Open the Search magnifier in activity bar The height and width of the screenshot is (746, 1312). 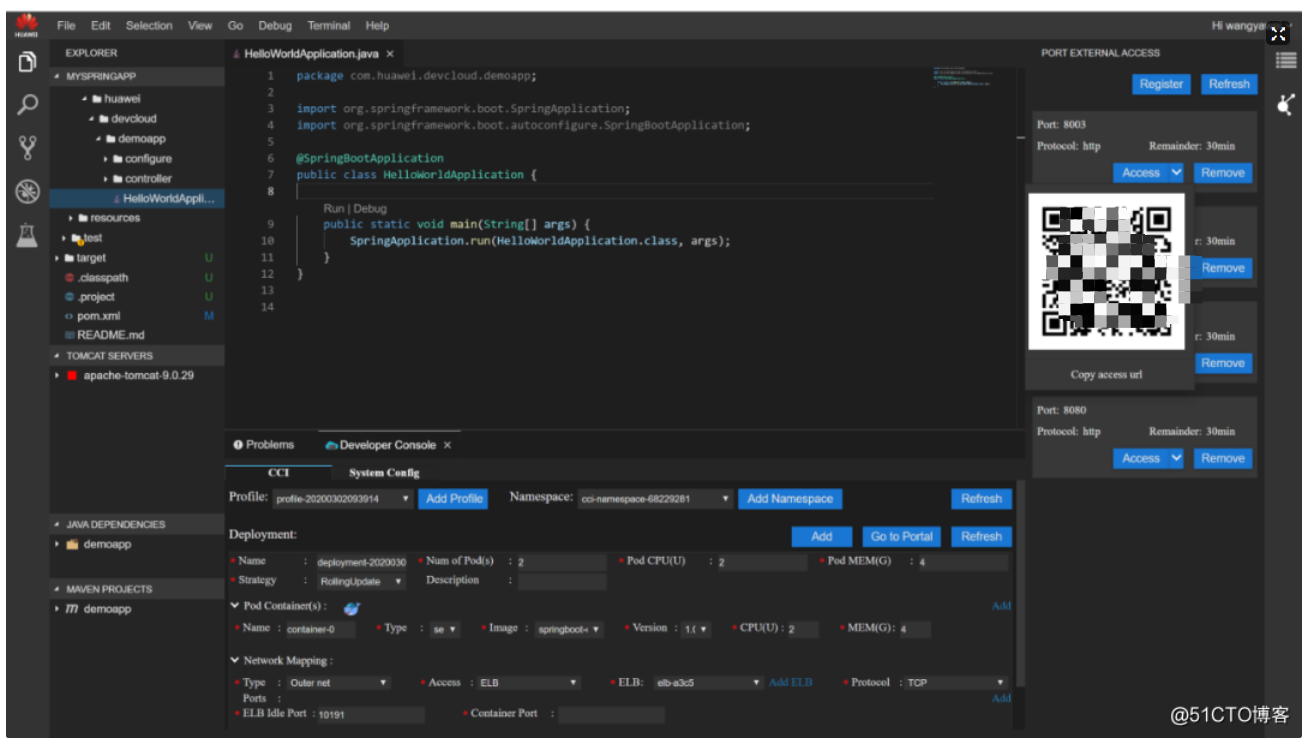[27, 105]
